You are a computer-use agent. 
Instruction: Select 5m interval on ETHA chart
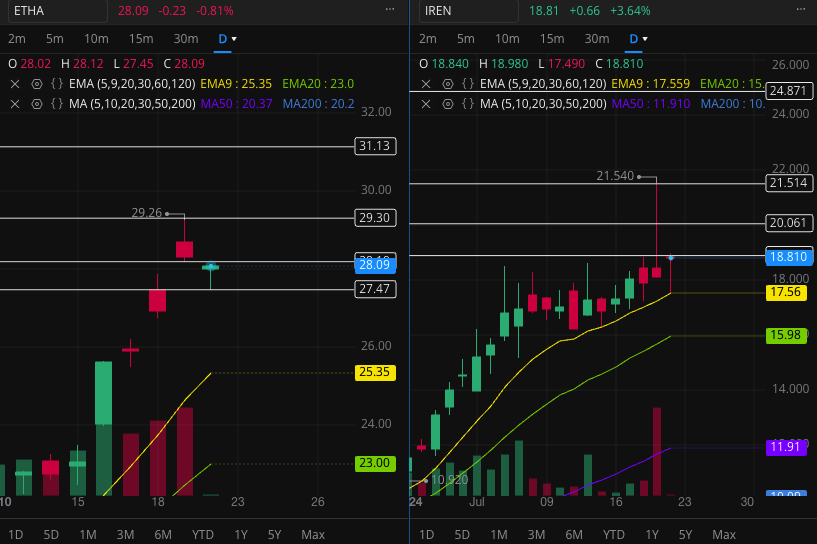(x=55, y=39)
